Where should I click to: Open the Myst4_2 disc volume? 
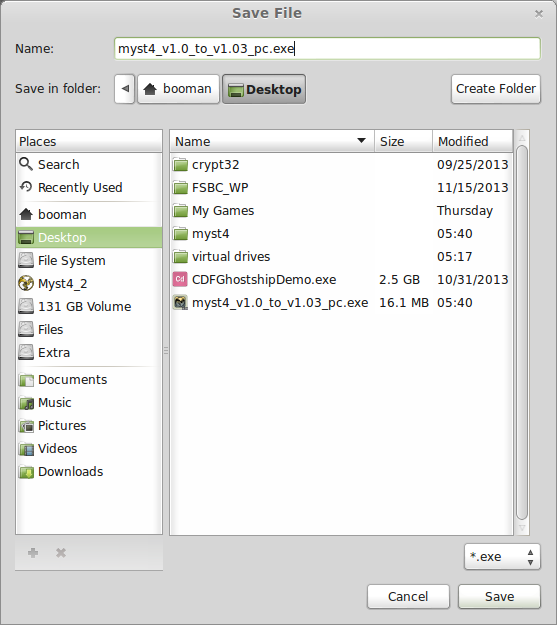pos(89,283)
